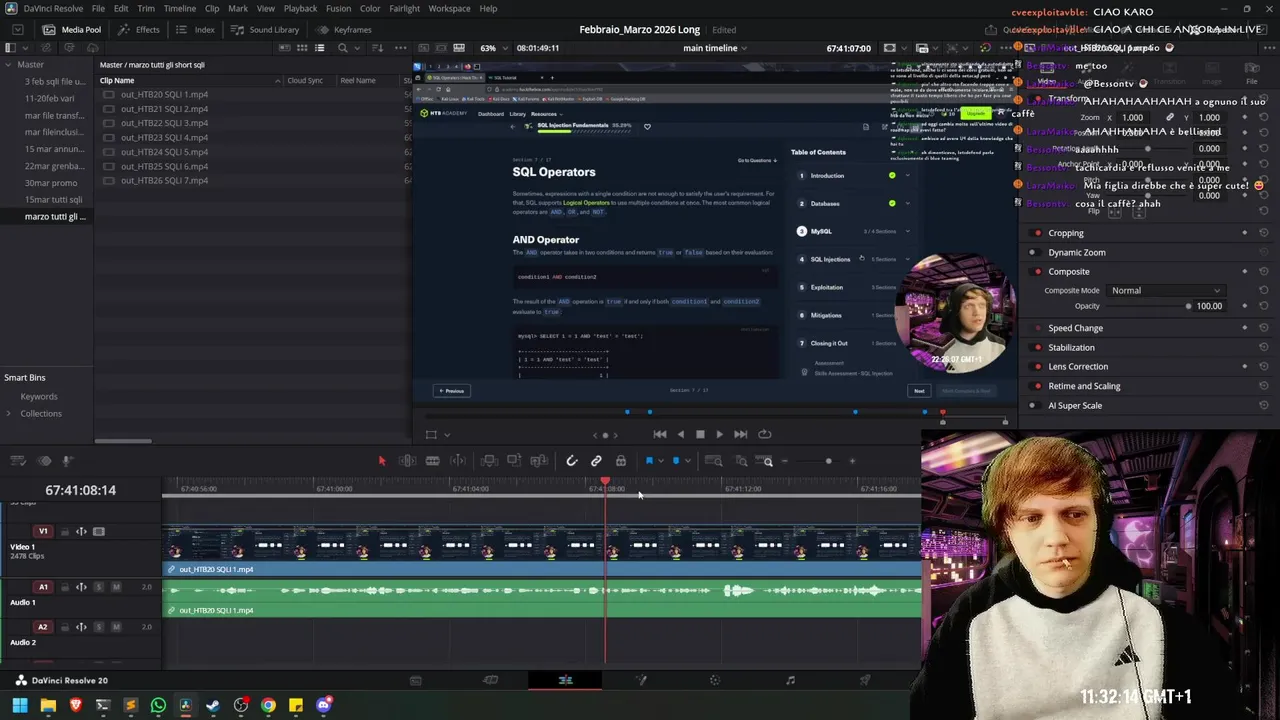This screenshot has width=1280, height=720.
Task: Click the Insert Clip edit icon
Action: coord(489,461)
